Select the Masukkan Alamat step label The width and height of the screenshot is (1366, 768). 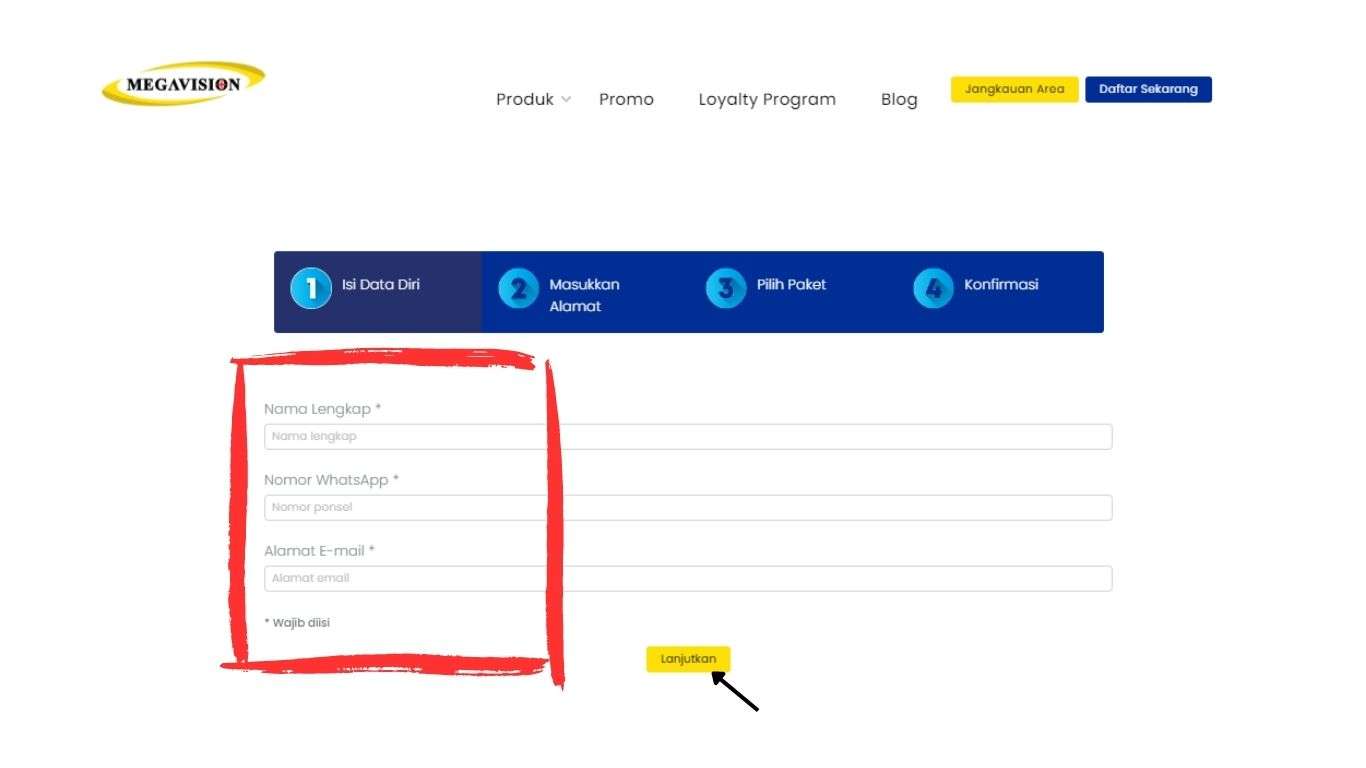point(584,295)
